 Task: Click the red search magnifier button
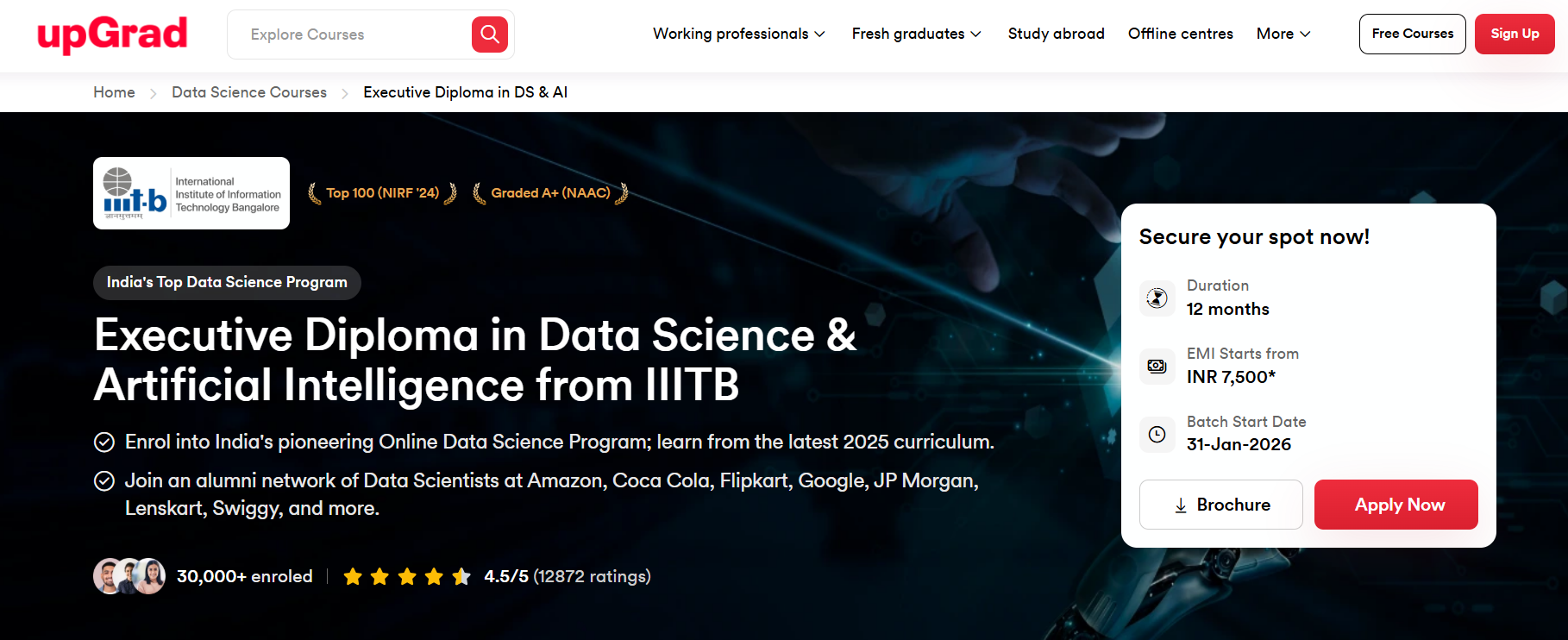point(489,35)
